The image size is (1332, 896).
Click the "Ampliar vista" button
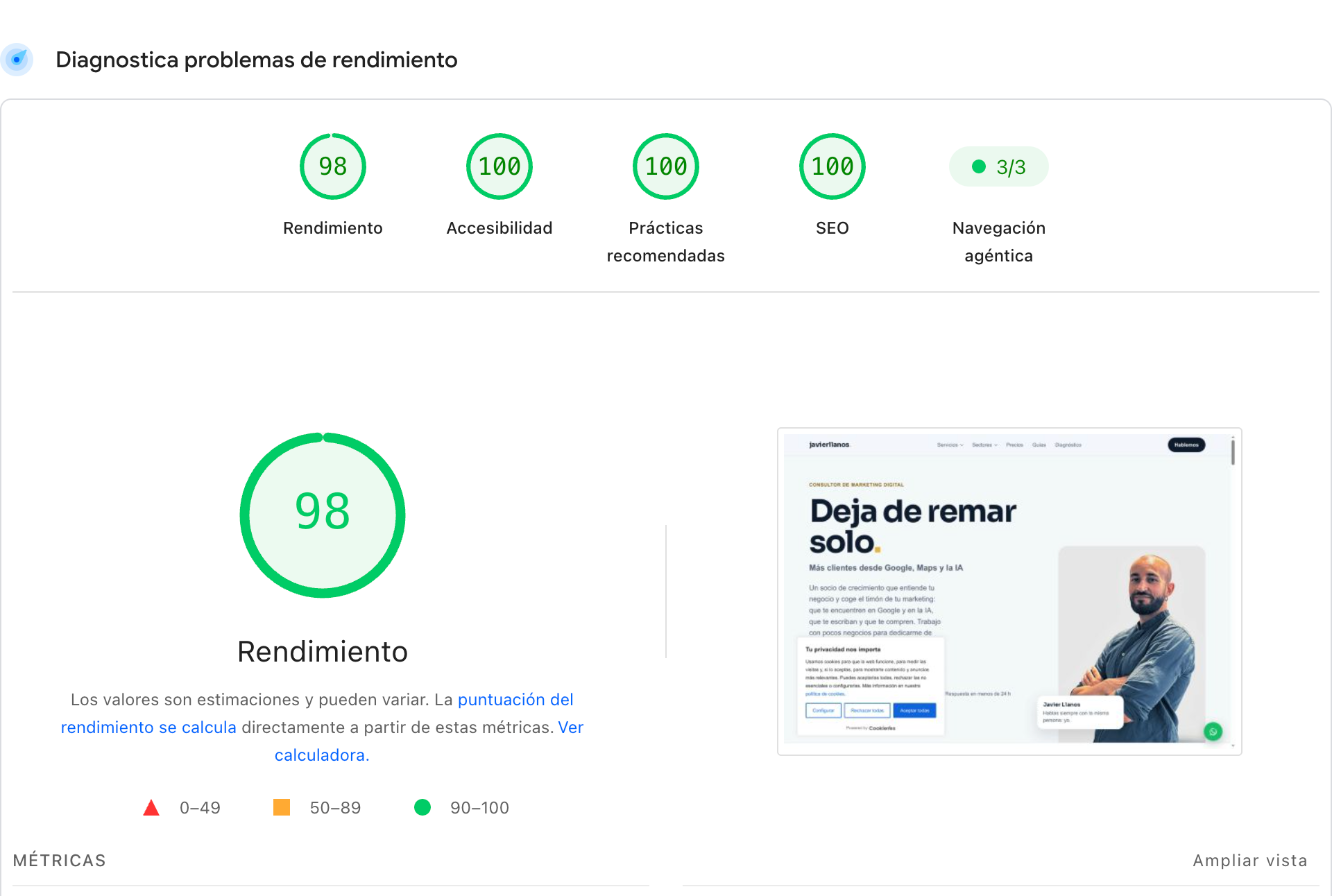1250,860
